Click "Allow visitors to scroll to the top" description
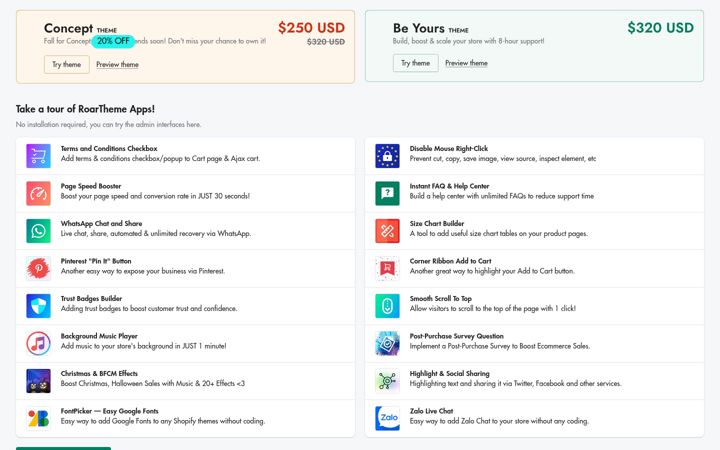The width and height of the screenshot is (720, 450). coord(493,309)
